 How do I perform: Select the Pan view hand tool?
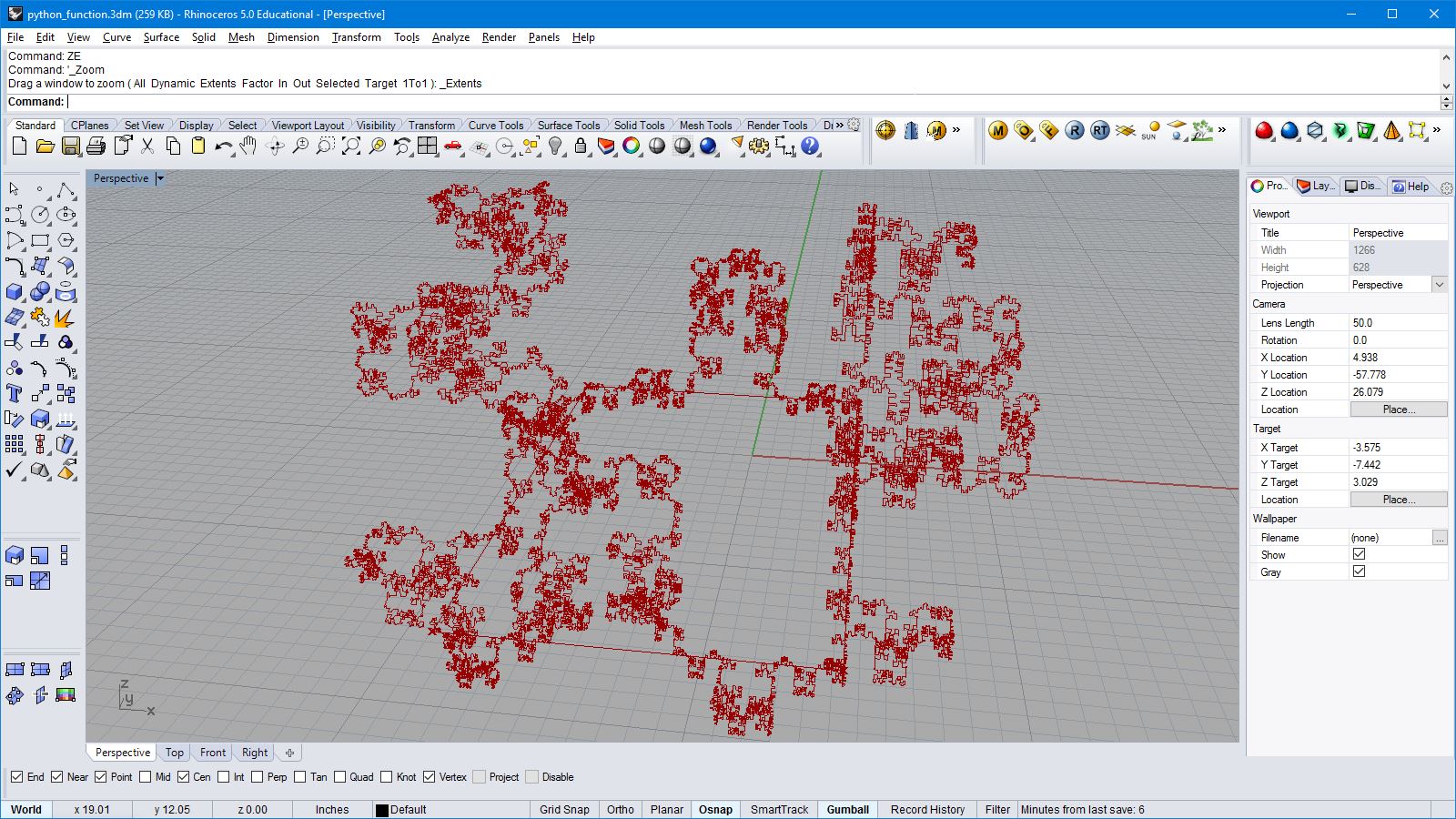pos(248,146)
